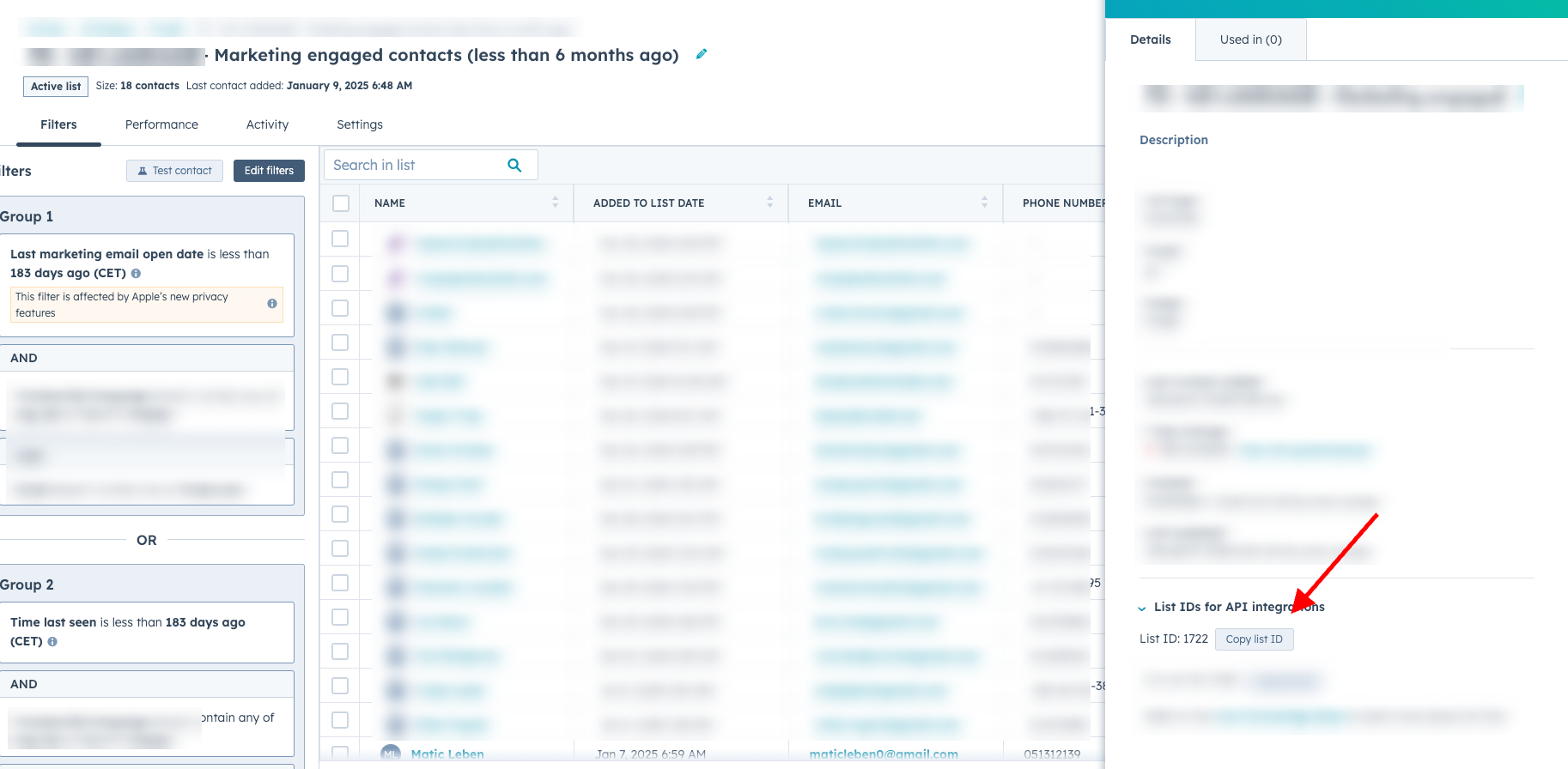Click the Active list badge

[x=56, y=86]
